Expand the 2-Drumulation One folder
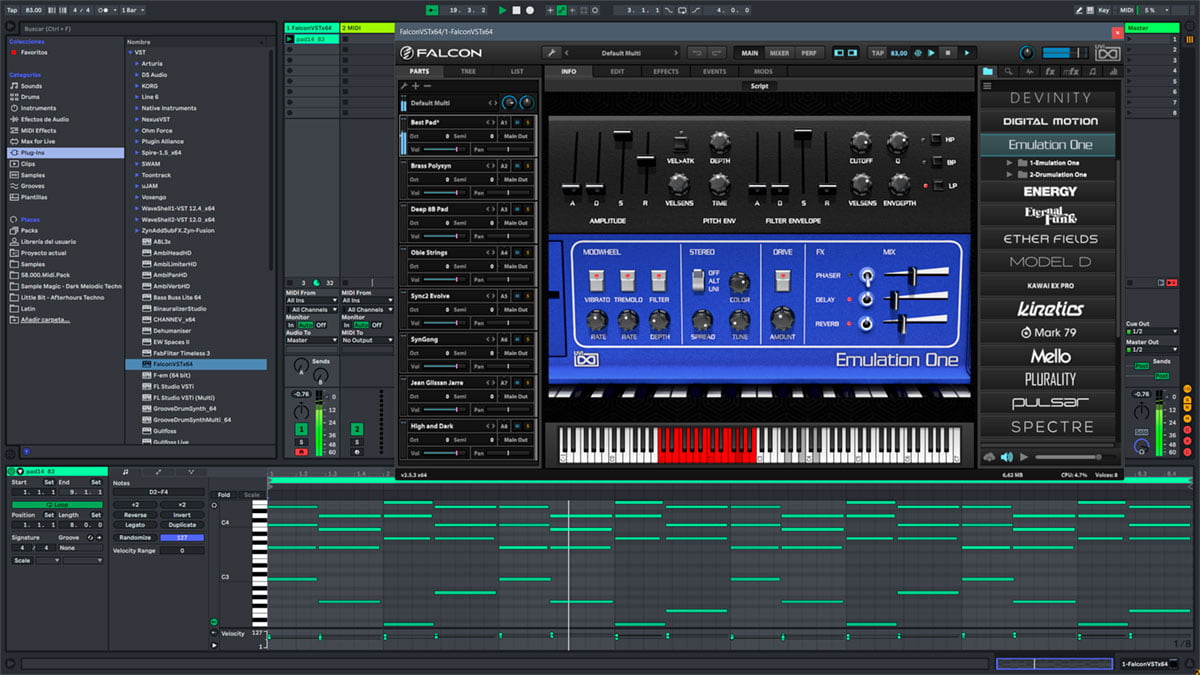Screen dimensions: 1200x675 pos(1010,174)
